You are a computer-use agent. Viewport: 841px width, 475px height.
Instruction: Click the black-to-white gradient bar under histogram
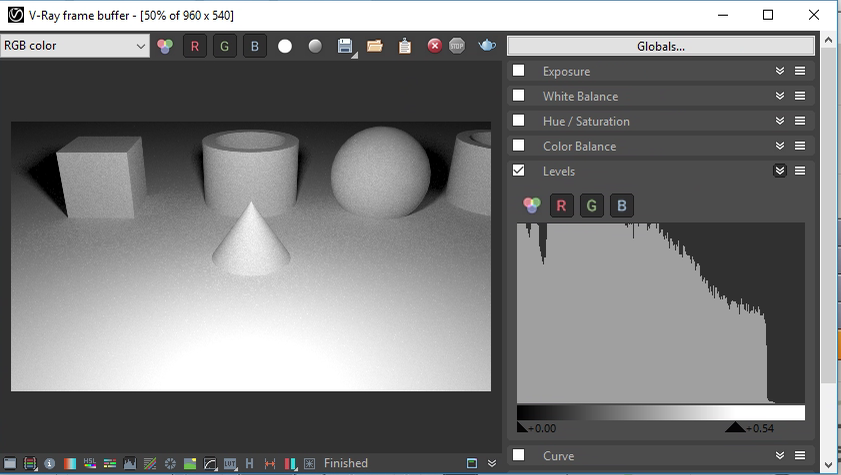click(661, 412)
